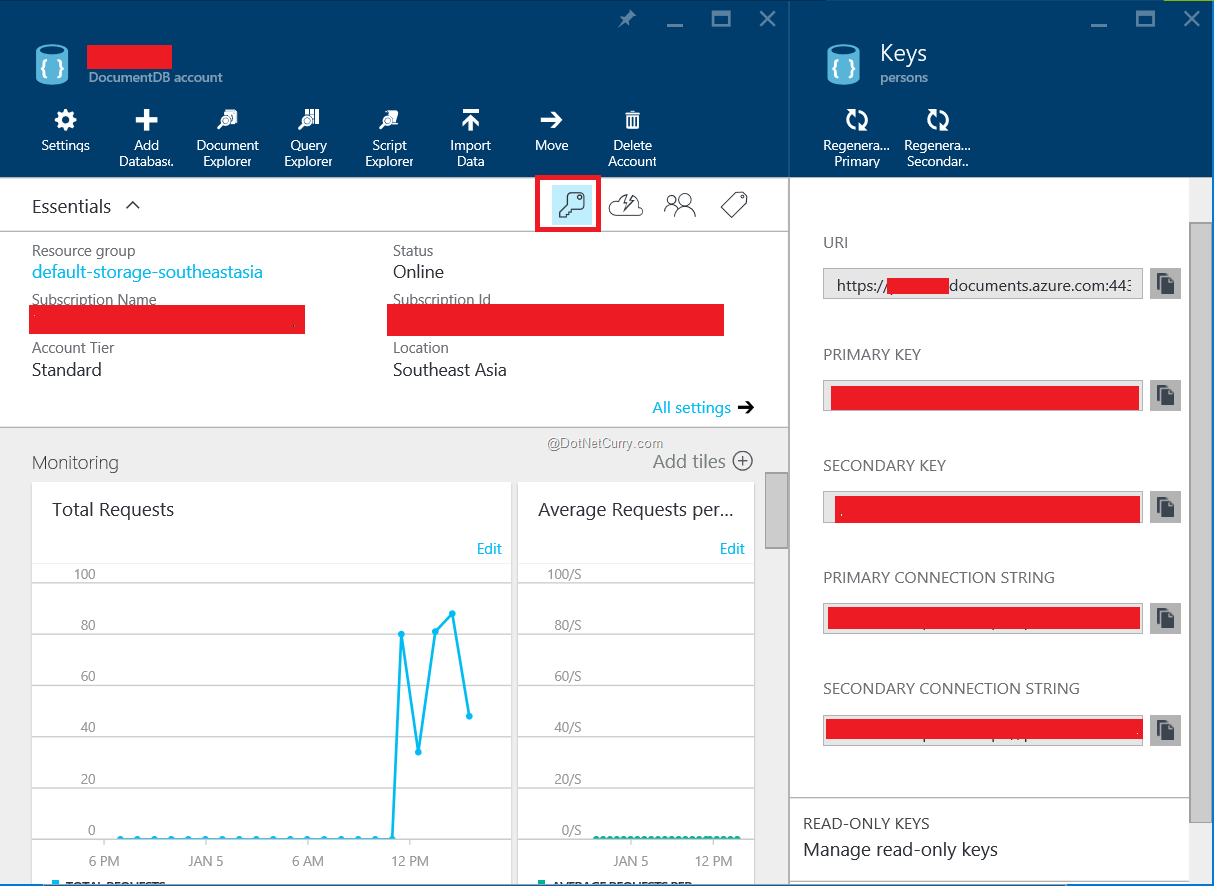Copy the Primary Key value

tap(1165, 396)
